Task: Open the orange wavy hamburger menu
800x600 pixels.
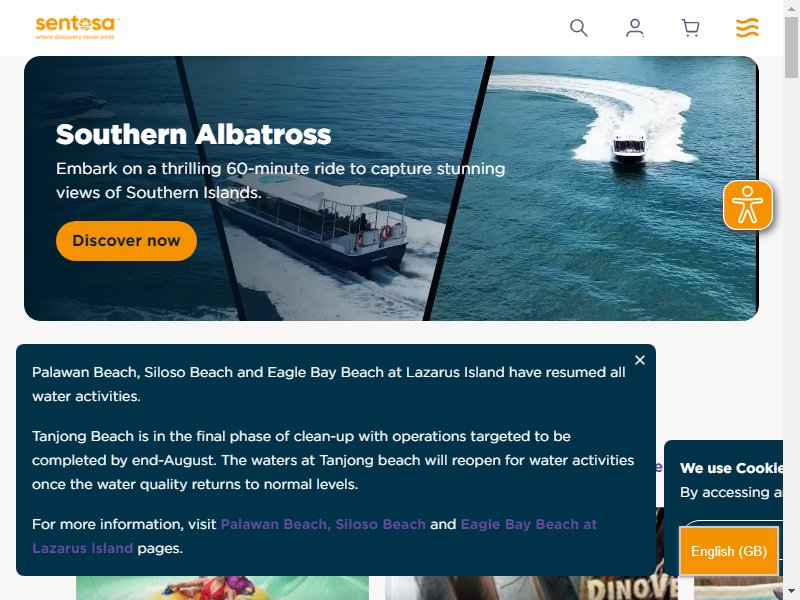Action: 747,28
